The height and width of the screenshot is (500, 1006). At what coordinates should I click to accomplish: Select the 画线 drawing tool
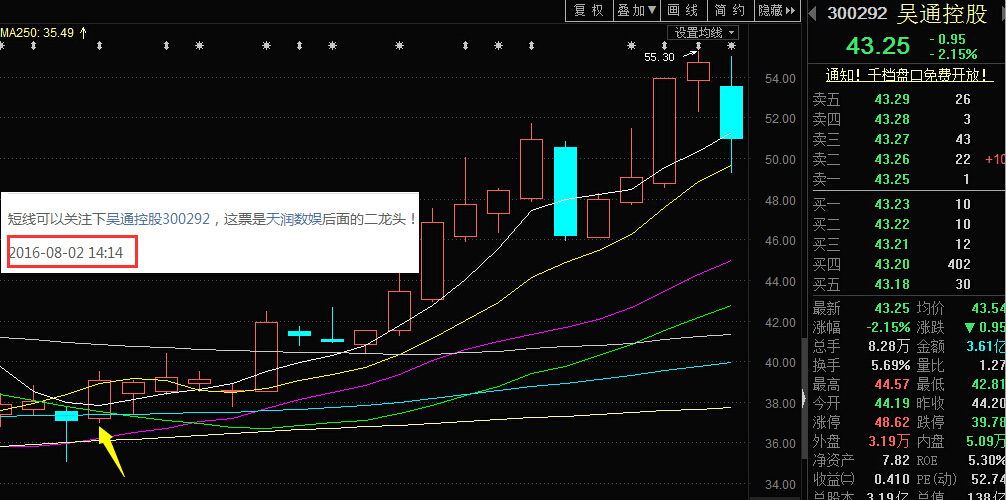(682, 10)
